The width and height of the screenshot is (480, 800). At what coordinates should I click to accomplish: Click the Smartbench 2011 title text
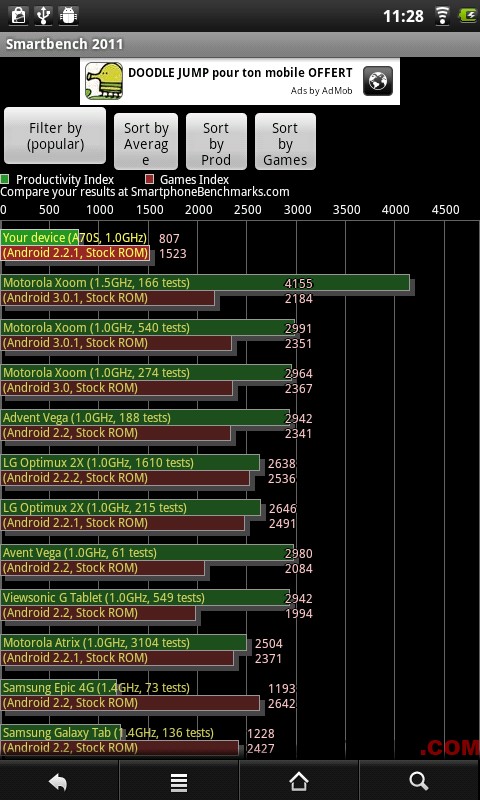[x=64, y=44]
